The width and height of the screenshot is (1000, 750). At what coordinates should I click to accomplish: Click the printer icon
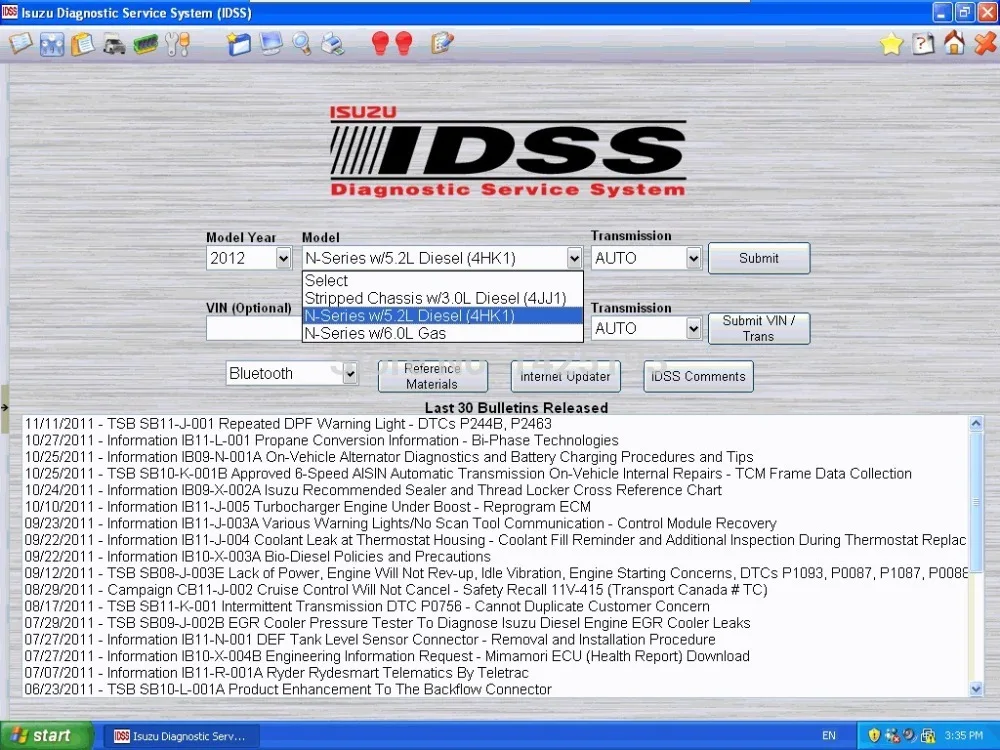pyautogui.click(x=332, y=44)
